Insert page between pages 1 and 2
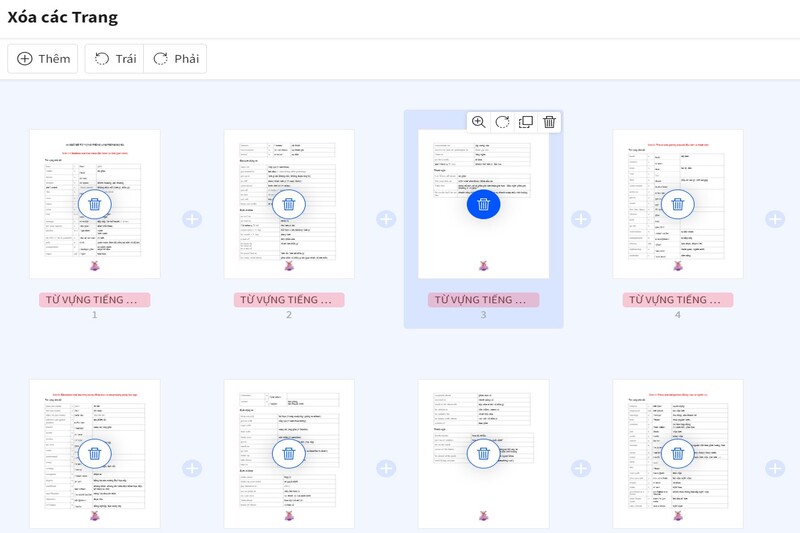The height and width of the screenshot is (533, 800). point(192,219)
